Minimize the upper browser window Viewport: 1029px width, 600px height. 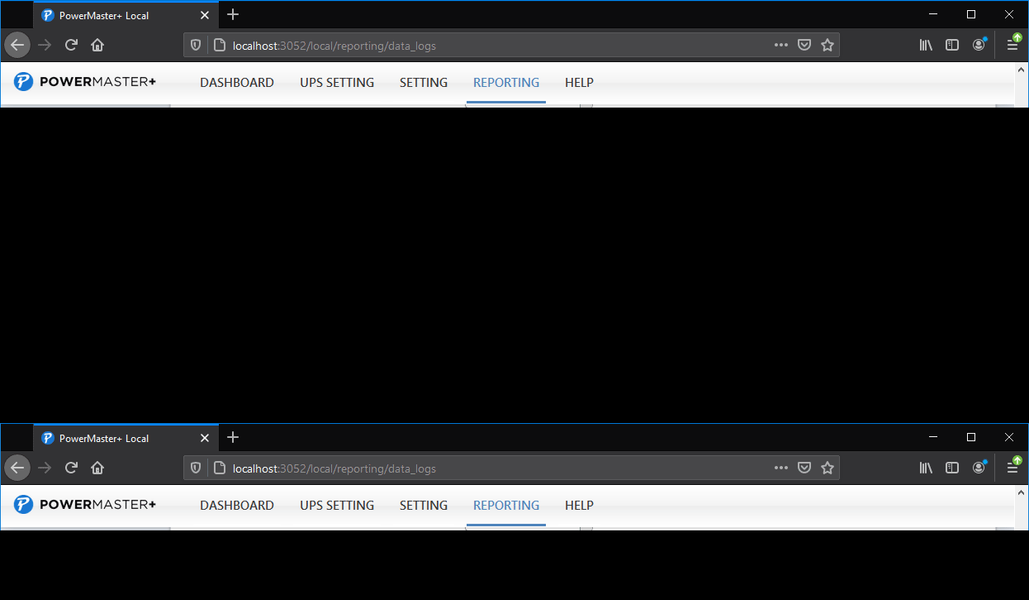click(x=933, y=14)
